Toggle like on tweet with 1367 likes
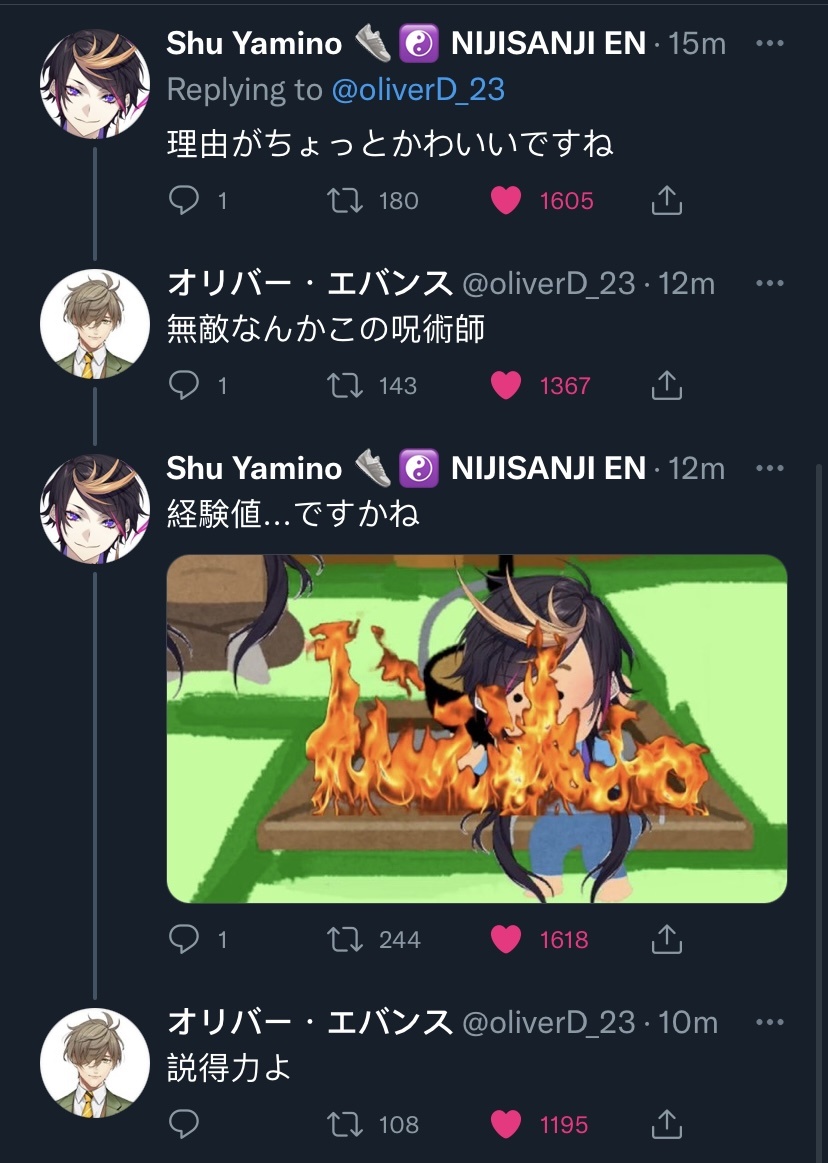The image size is (828, 1163). pyautogui.click(x=506, y=385)
